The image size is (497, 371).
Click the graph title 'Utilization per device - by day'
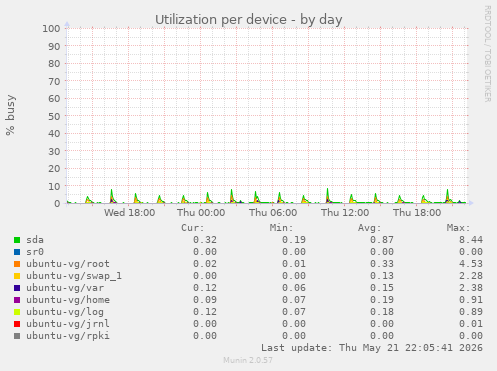click(249, 20)
